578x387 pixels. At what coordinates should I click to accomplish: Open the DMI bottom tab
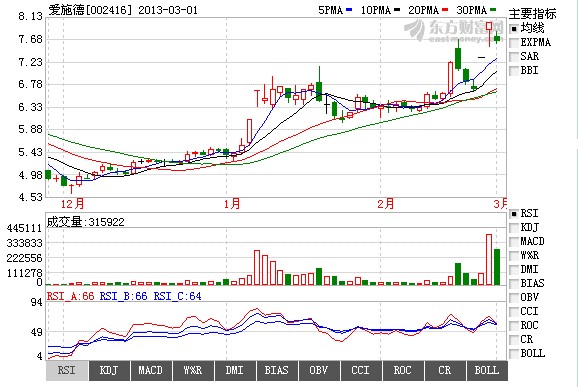234,370
